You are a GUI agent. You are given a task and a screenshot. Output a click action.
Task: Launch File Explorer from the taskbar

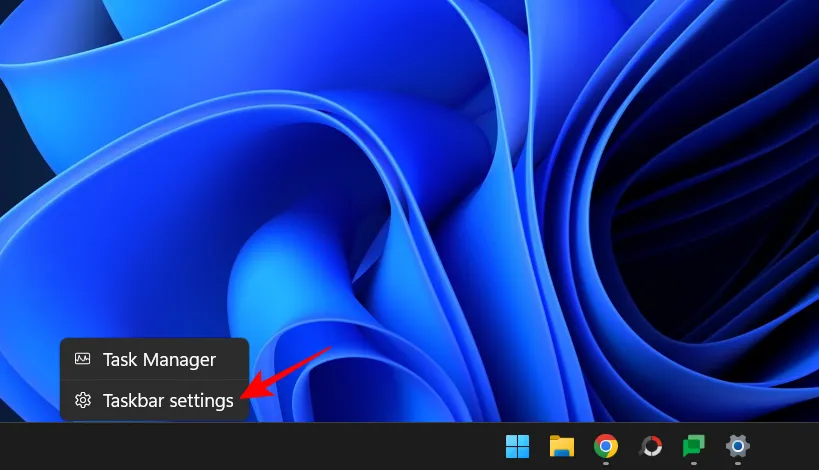pyautogui.click(x=561, y=446)
